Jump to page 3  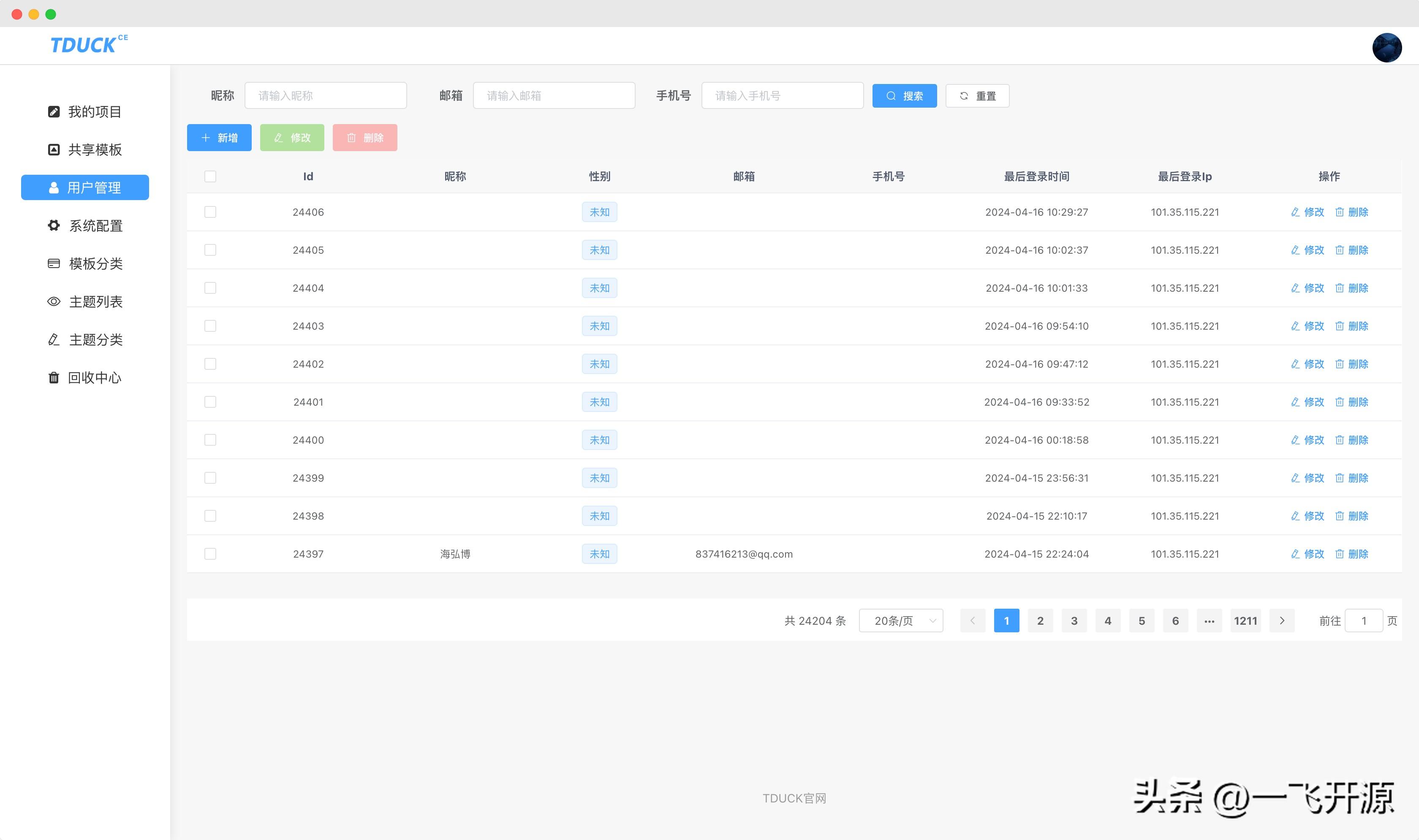click(1074, 621)
